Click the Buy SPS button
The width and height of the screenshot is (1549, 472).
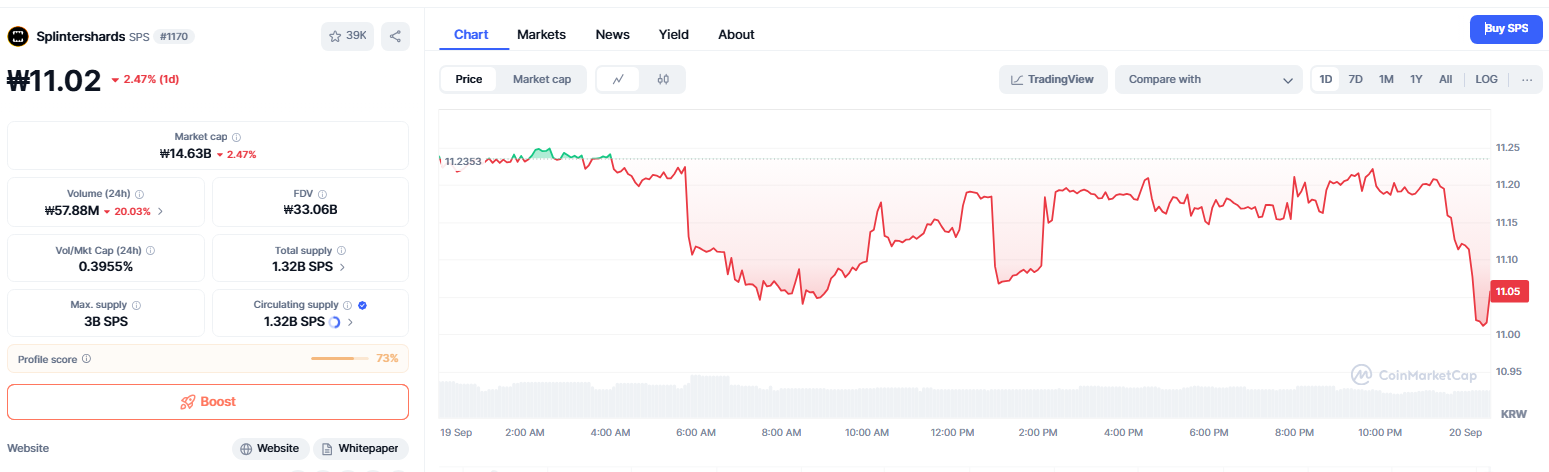tap(1506, 29)
